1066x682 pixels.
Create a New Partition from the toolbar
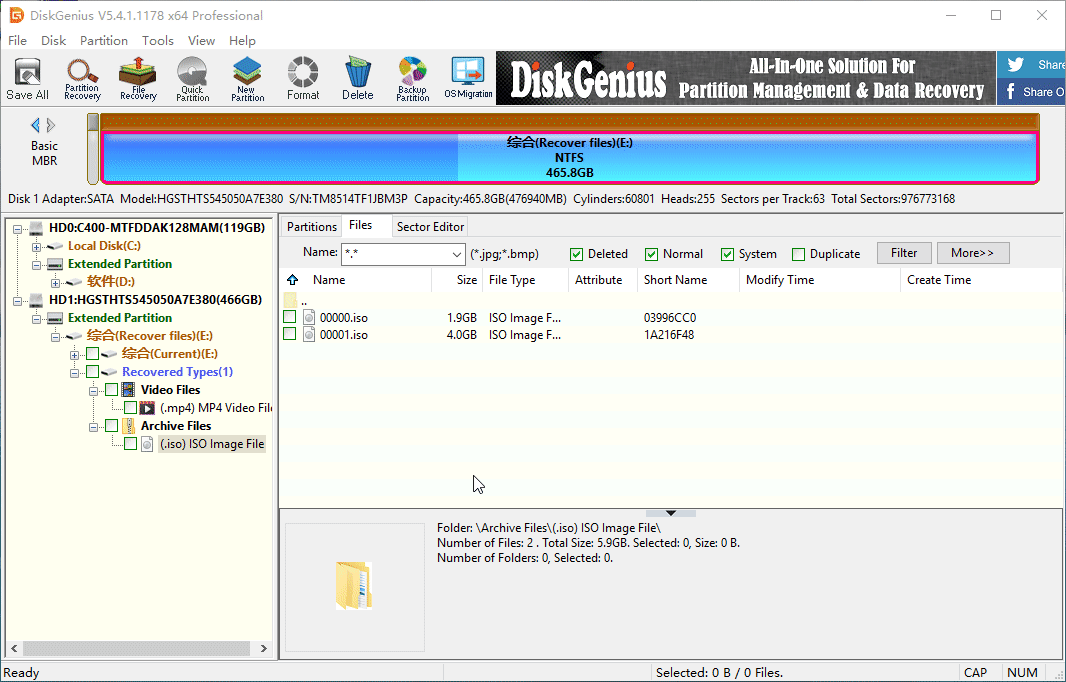247,78
